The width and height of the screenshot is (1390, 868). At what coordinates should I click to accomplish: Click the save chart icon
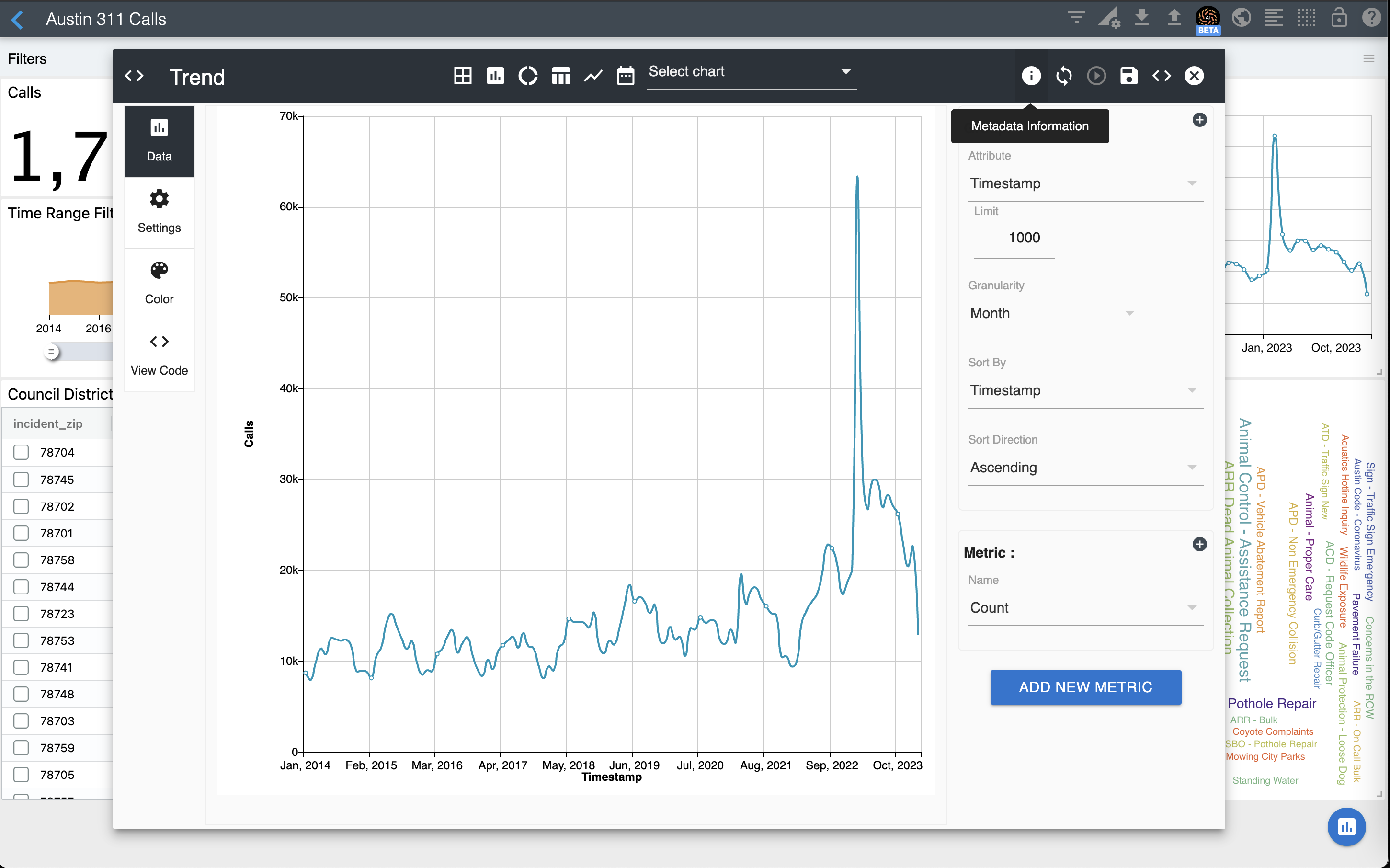tap(1128, 76)
